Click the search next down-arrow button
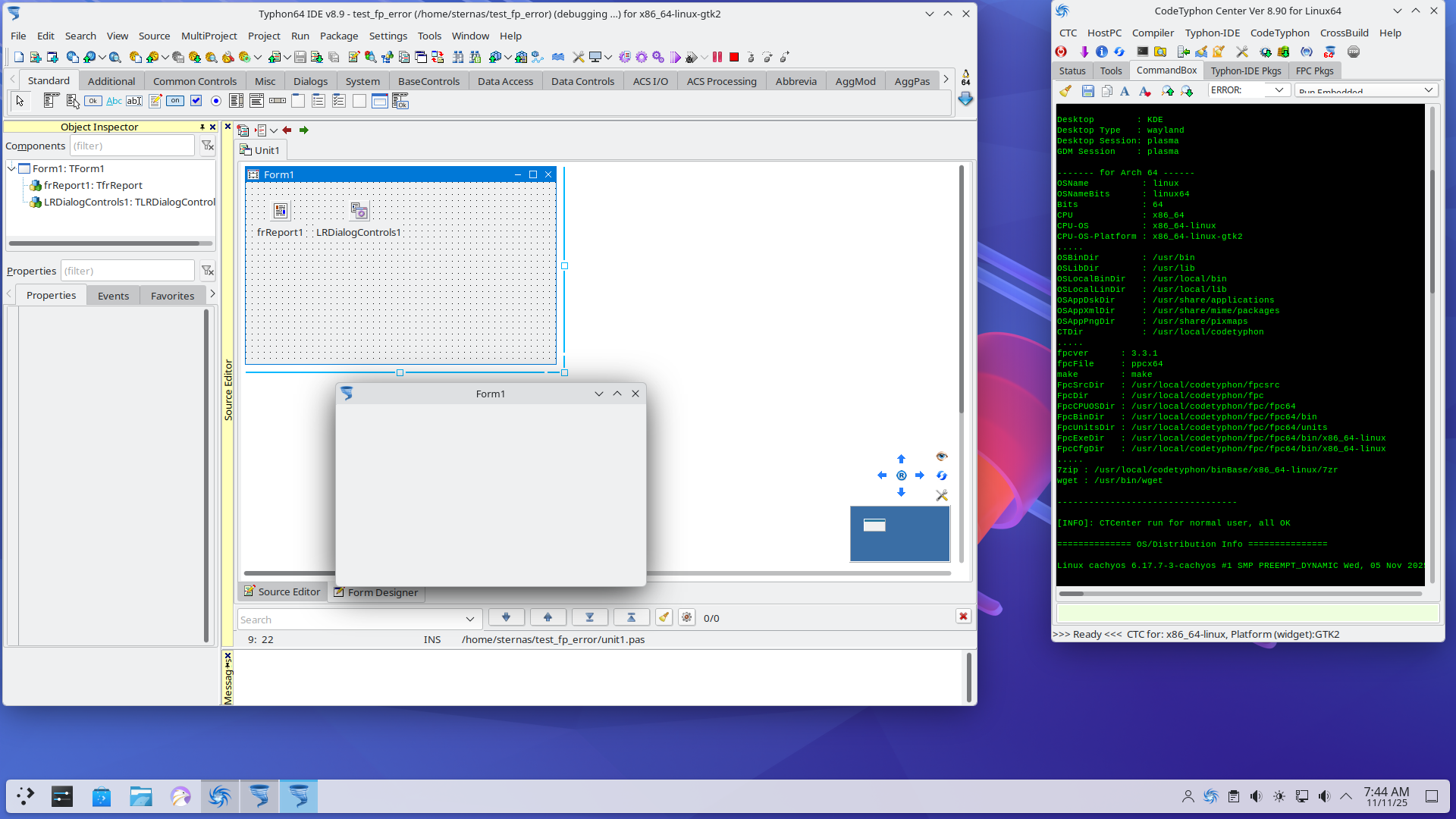This screenshot has width=1456, height=819. click(506, 617)
